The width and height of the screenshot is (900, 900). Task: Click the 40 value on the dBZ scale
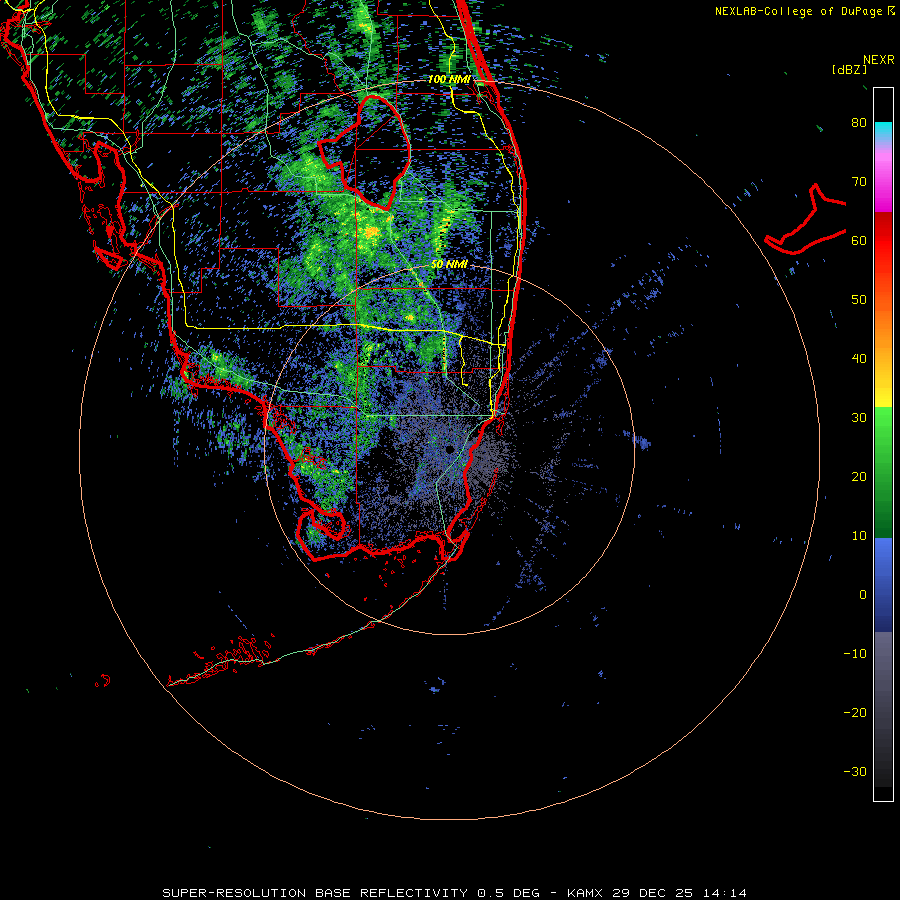pyautogui.click(x=859, y=359)
